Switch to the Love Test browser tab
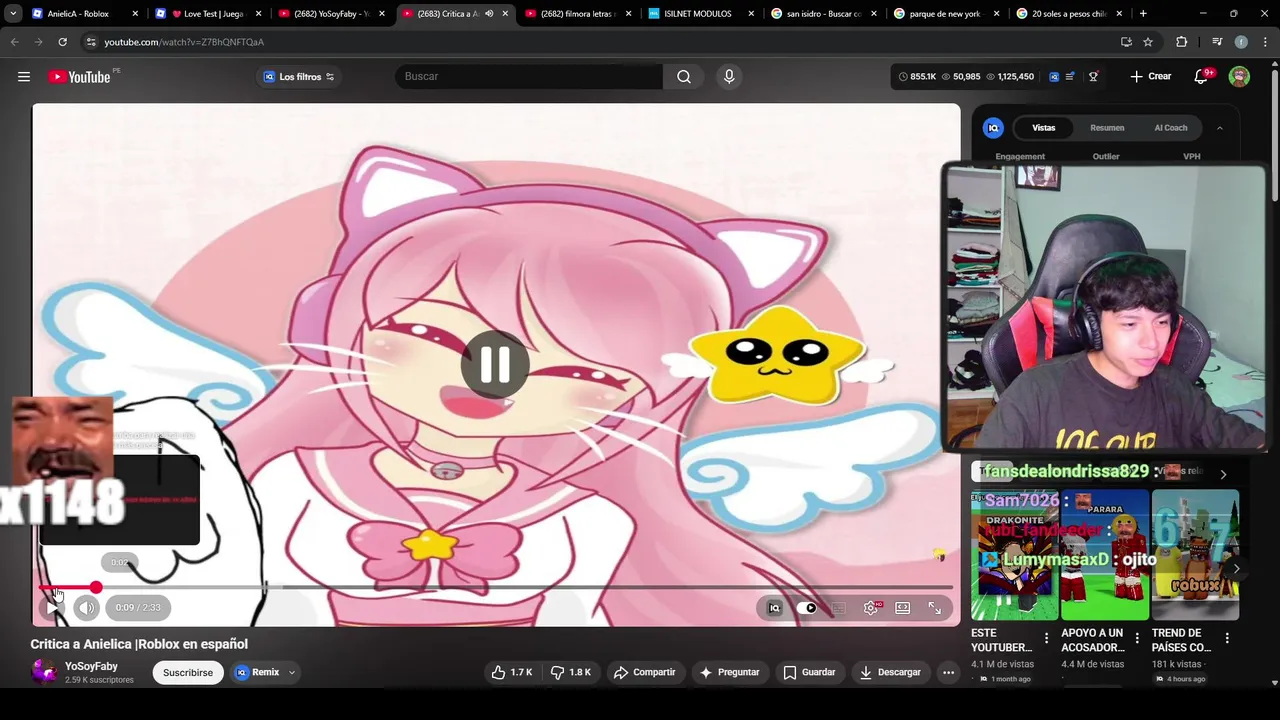The width and height of the screenshot is (1280, 720). pos(210,14)
